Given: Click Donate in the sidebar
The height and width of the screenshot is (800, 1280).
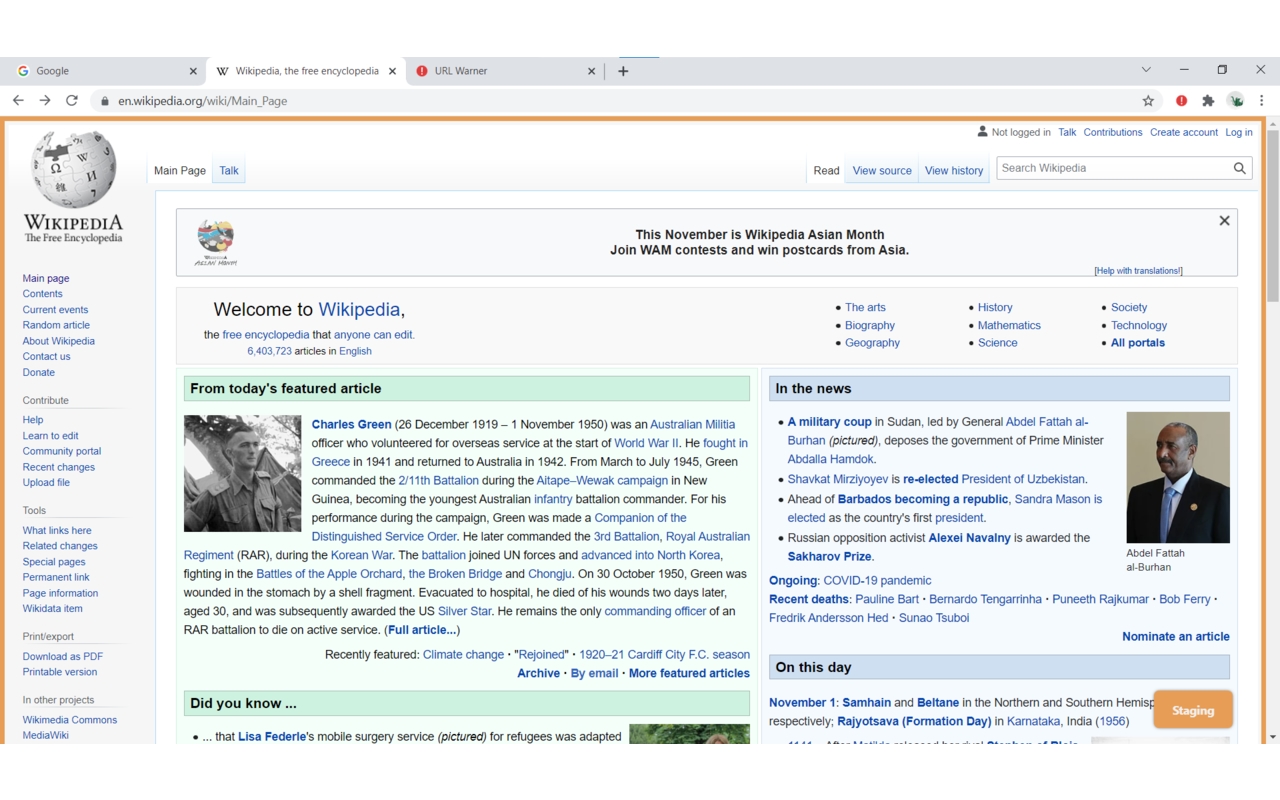Looking at the screenshot, I should tap(39, 372).
